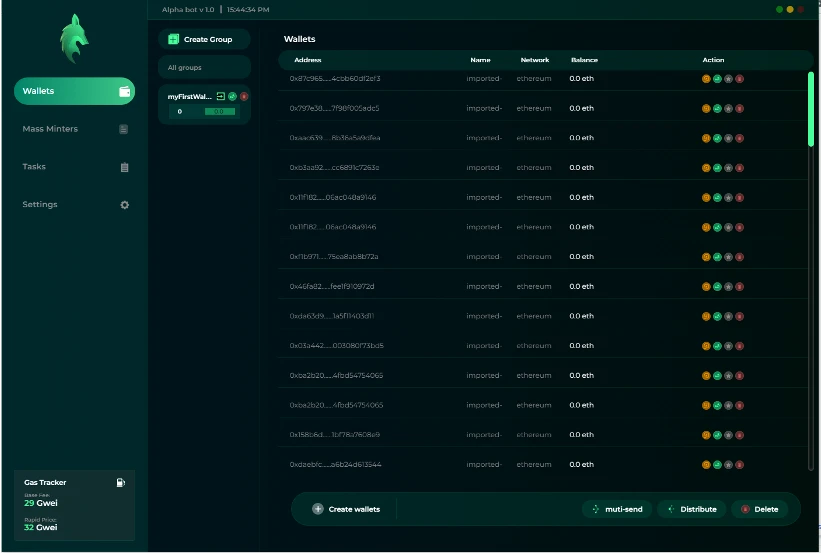Select address 0xda63d9...1a5f11403d11
Screen dimensions: 822x554
click(332, 316)
